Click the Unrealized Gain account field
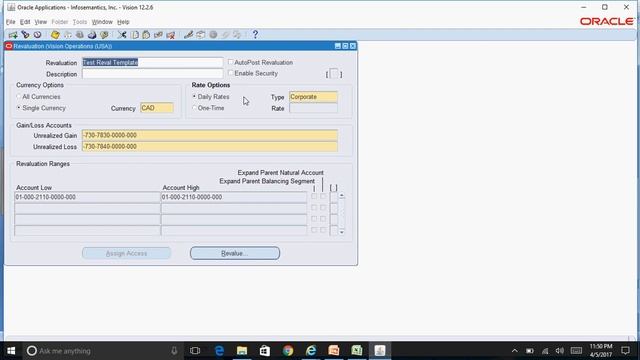The width and height of the screenshot is (640, 360). (x=210, y=135)
